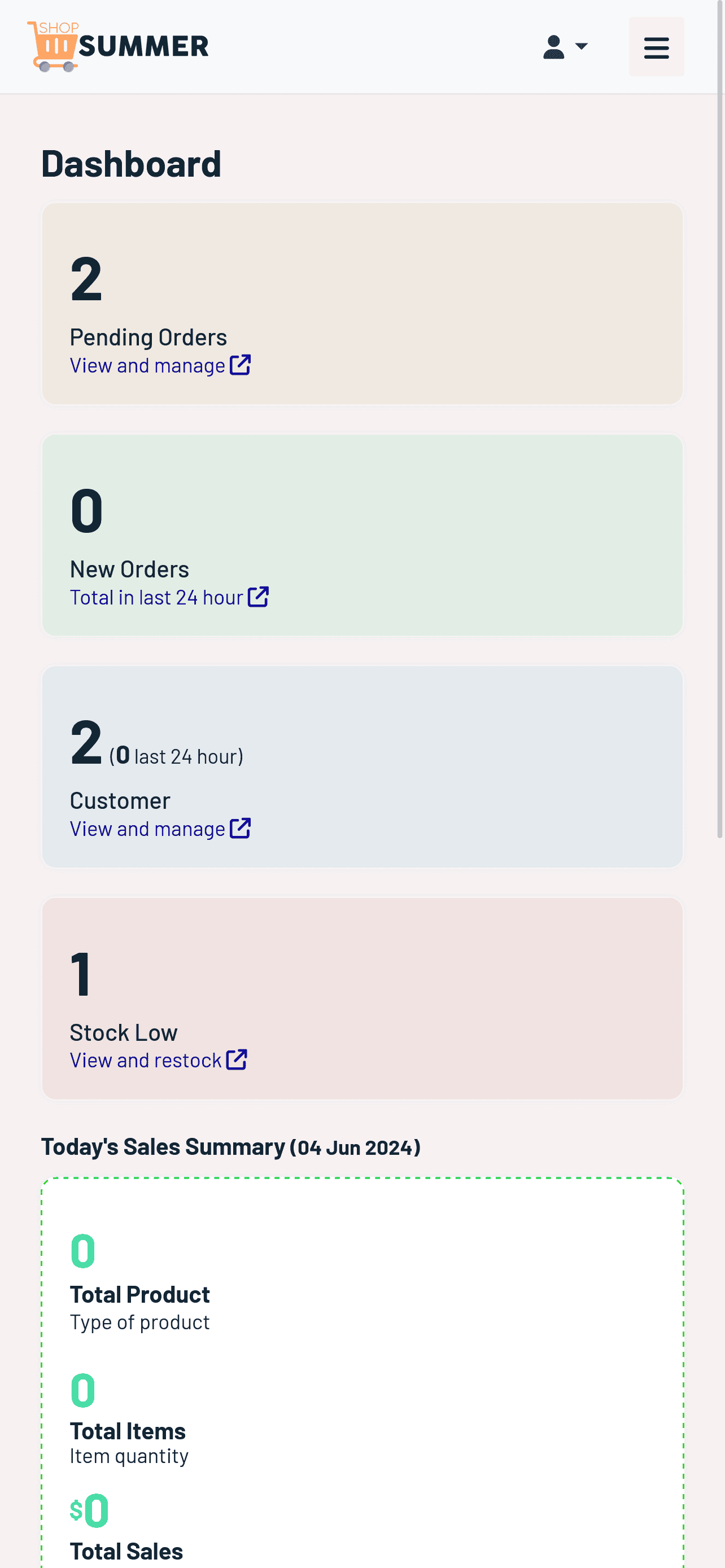Click the New Orders card
Image resolution: width=725 pixels, height=1568 pixels.
362,535
